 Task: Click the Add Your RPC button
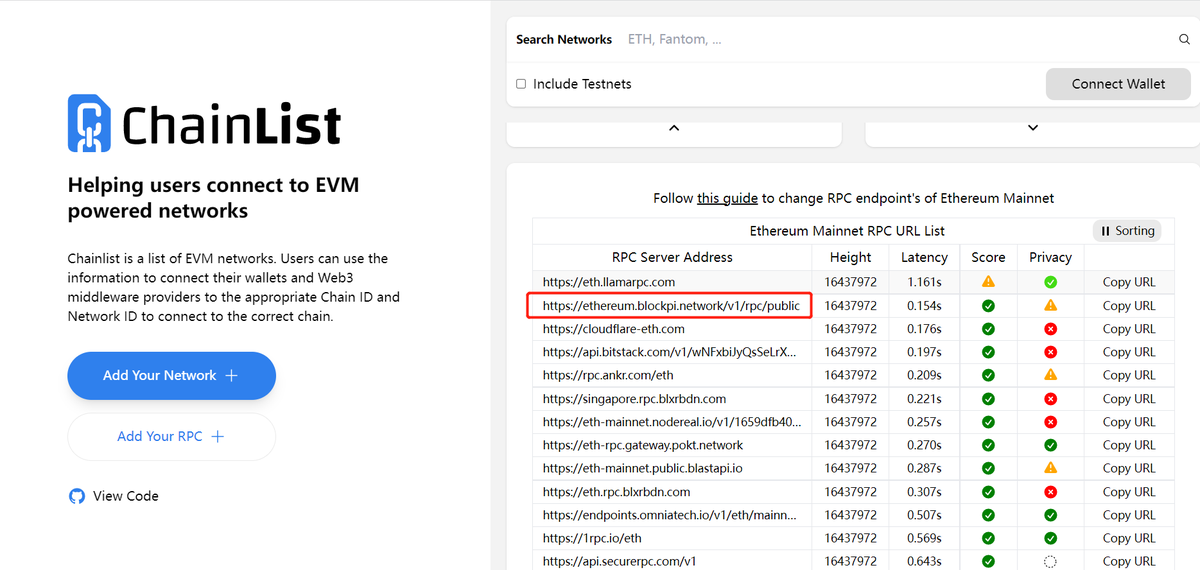pyautogui.click(x=171, y=437)
